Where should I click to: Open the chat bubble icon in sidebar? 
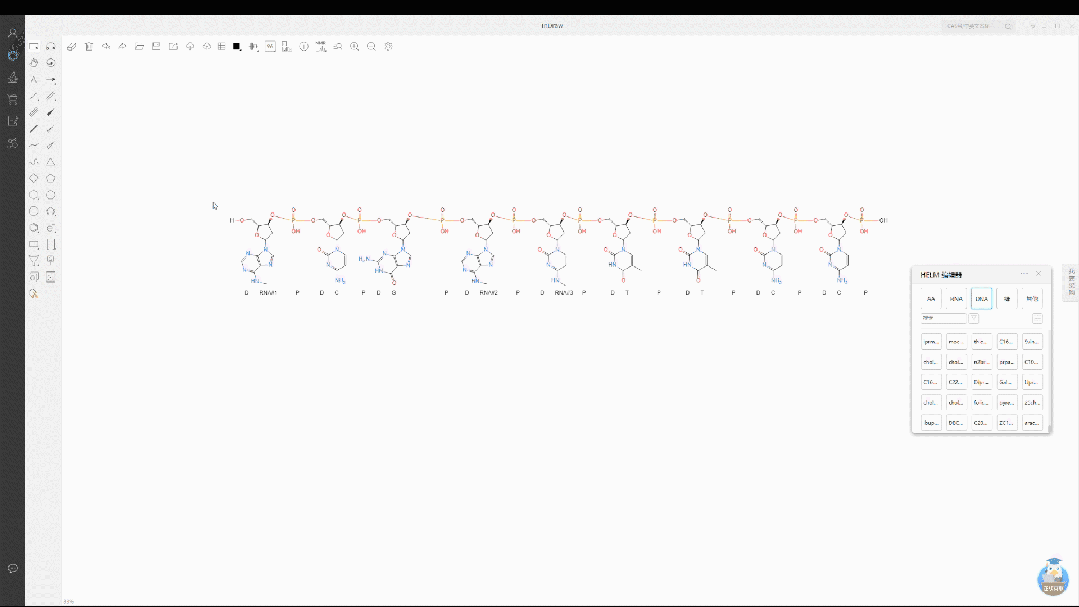coord(13,568)
